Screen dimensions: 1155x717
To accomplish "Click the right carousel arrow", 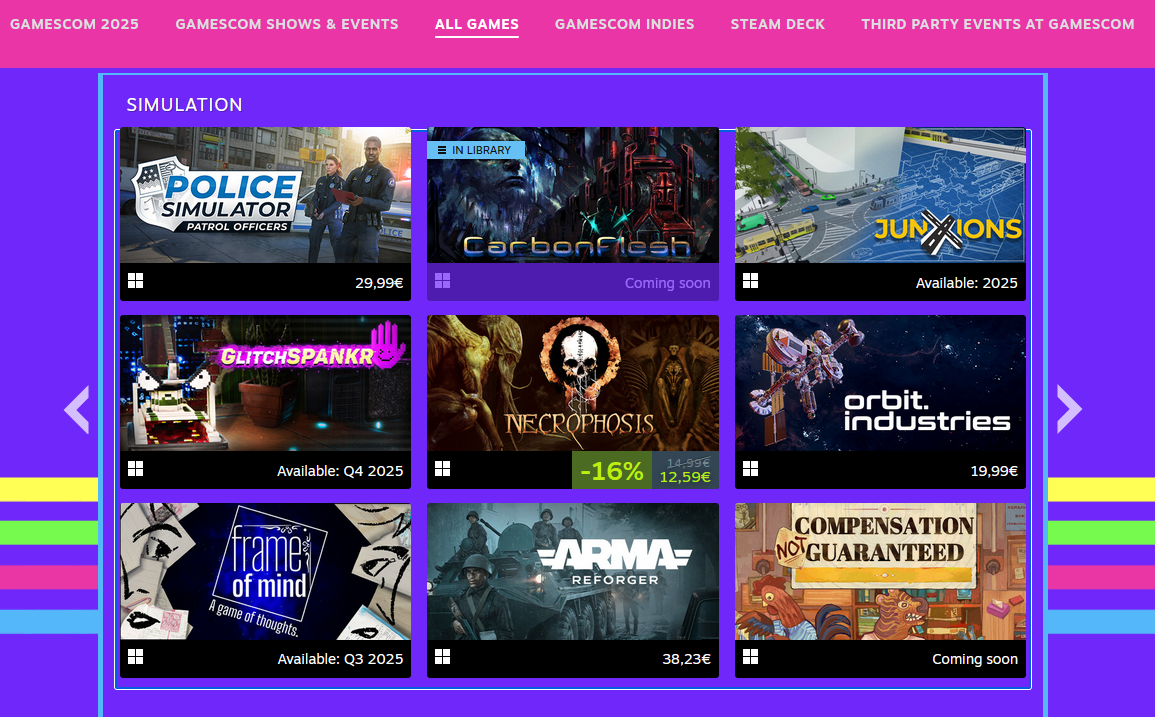I will [x=1069, y=409].
